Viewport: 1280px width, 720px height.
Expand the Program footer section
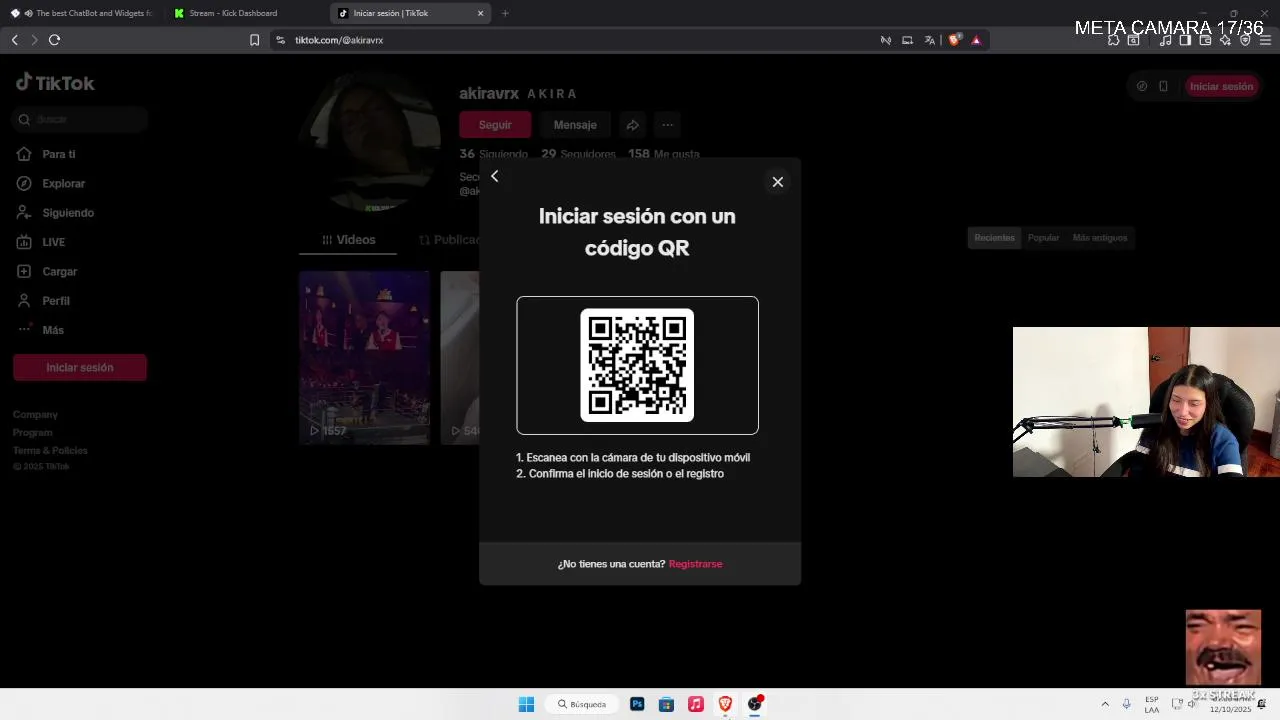[x=32, y=432]
